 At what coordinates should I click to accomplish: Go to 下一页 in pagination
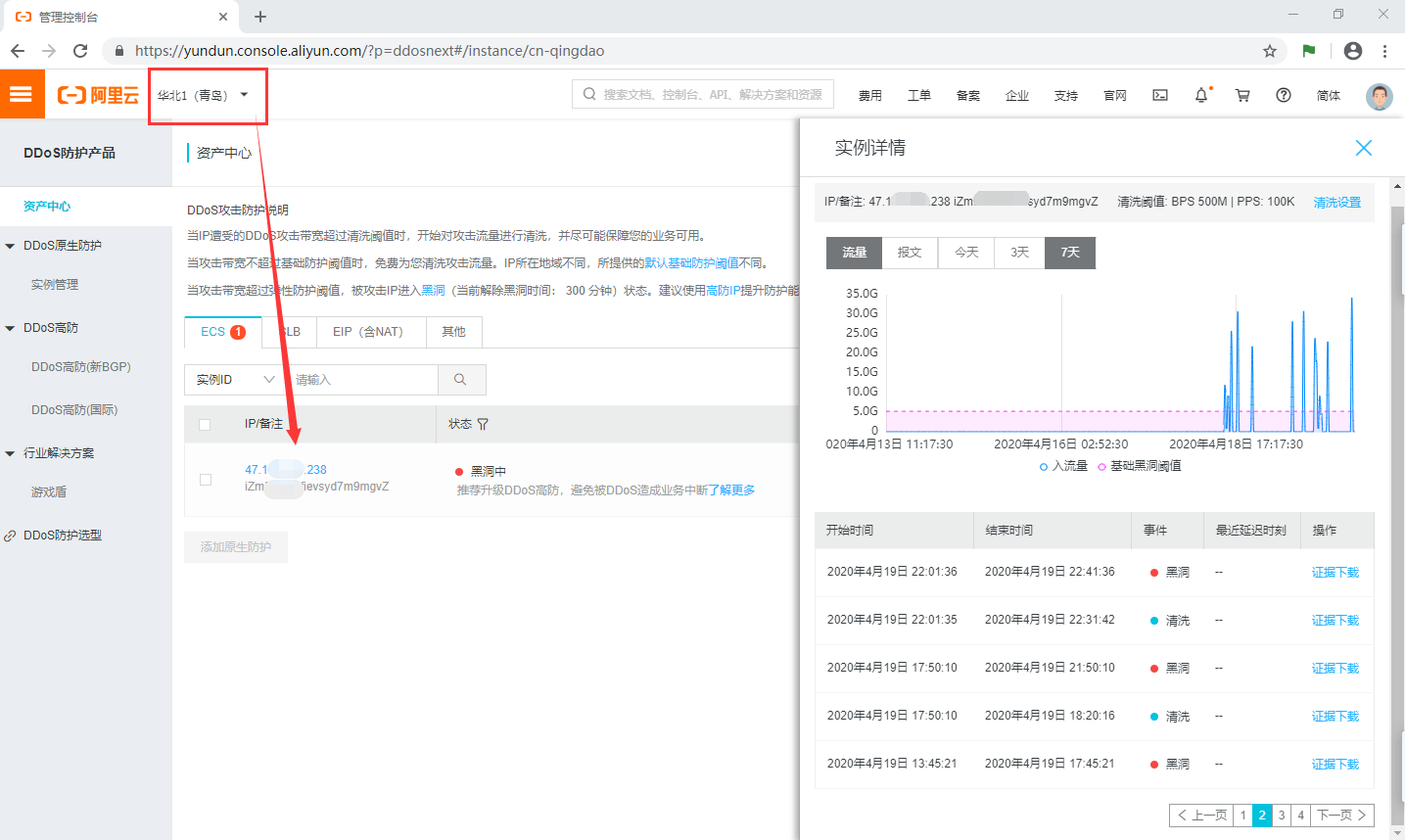tap(1342, 816)
